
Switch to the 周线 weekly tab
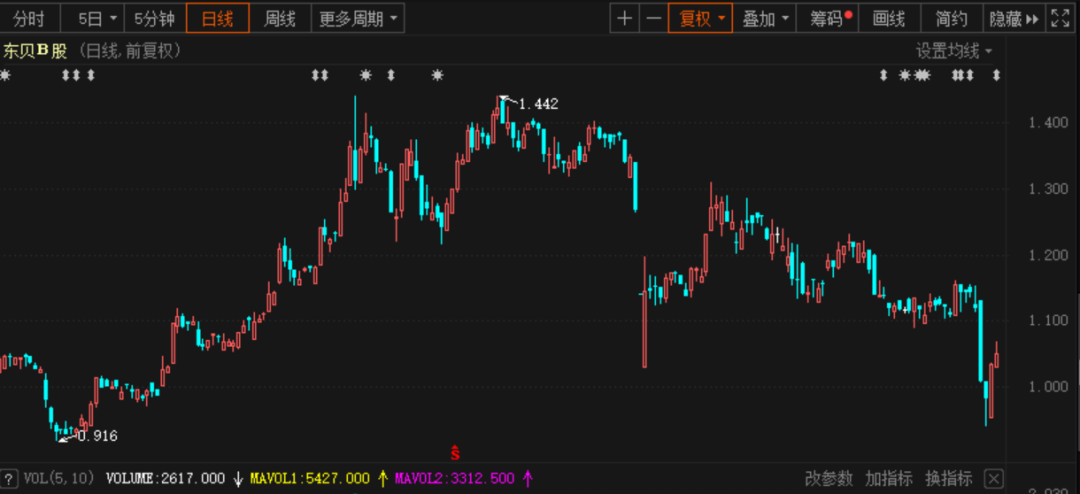279,18
